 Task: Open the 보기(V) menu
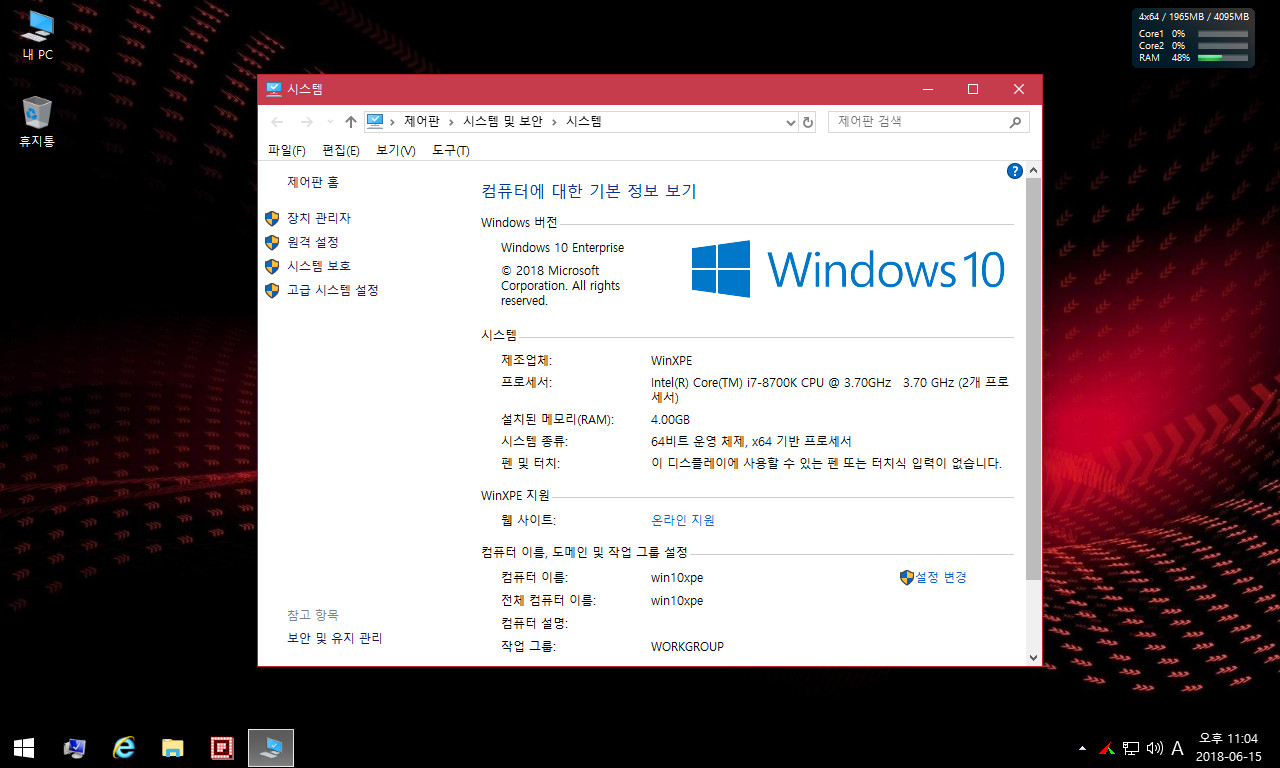[x=395, y=150]
